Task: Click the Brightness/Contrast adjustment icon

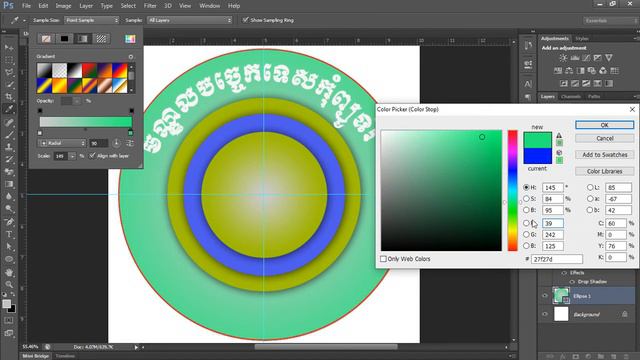Action: 563,58
